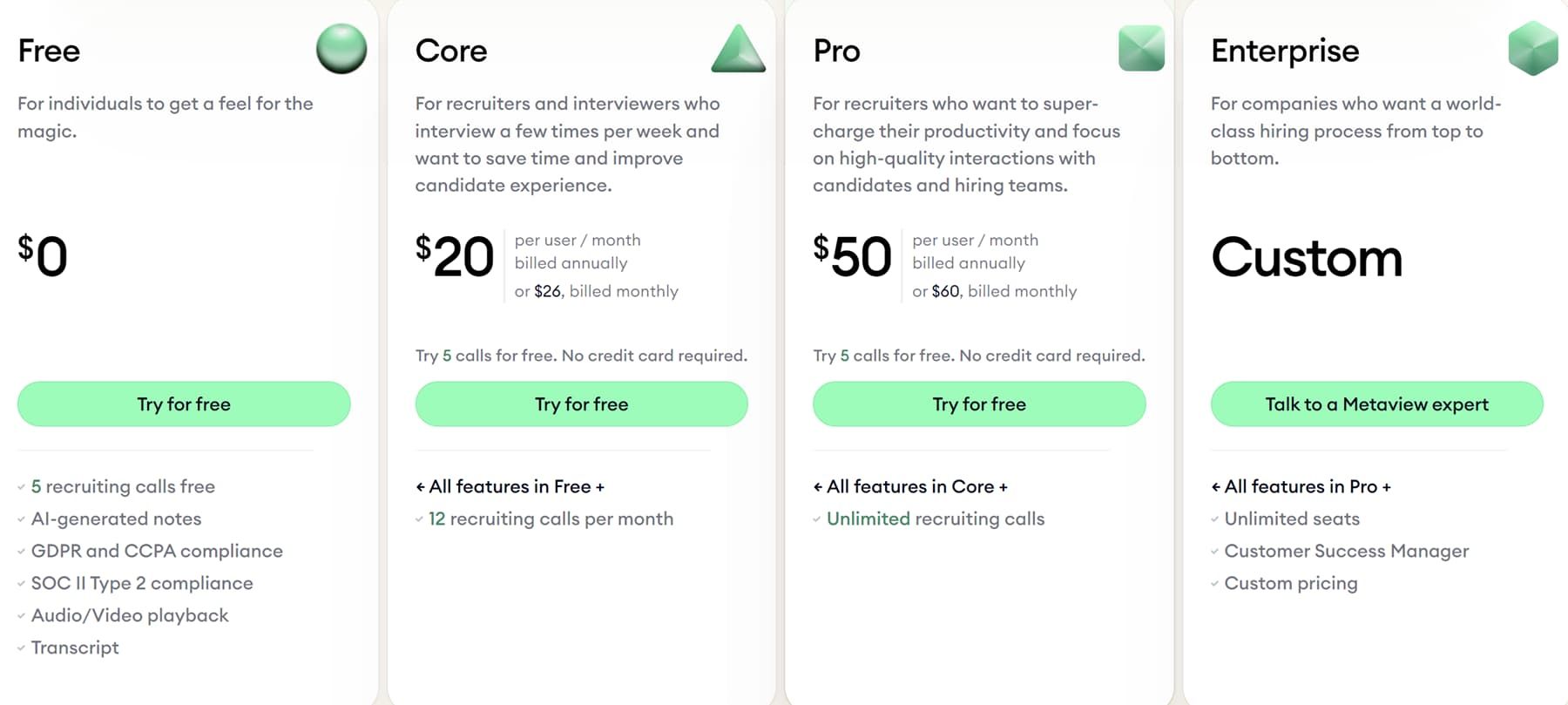Check the 'Unlimited seats' checkmark
The width and height of the screenshot is (1568, 705).
[x=1213, y=519]
